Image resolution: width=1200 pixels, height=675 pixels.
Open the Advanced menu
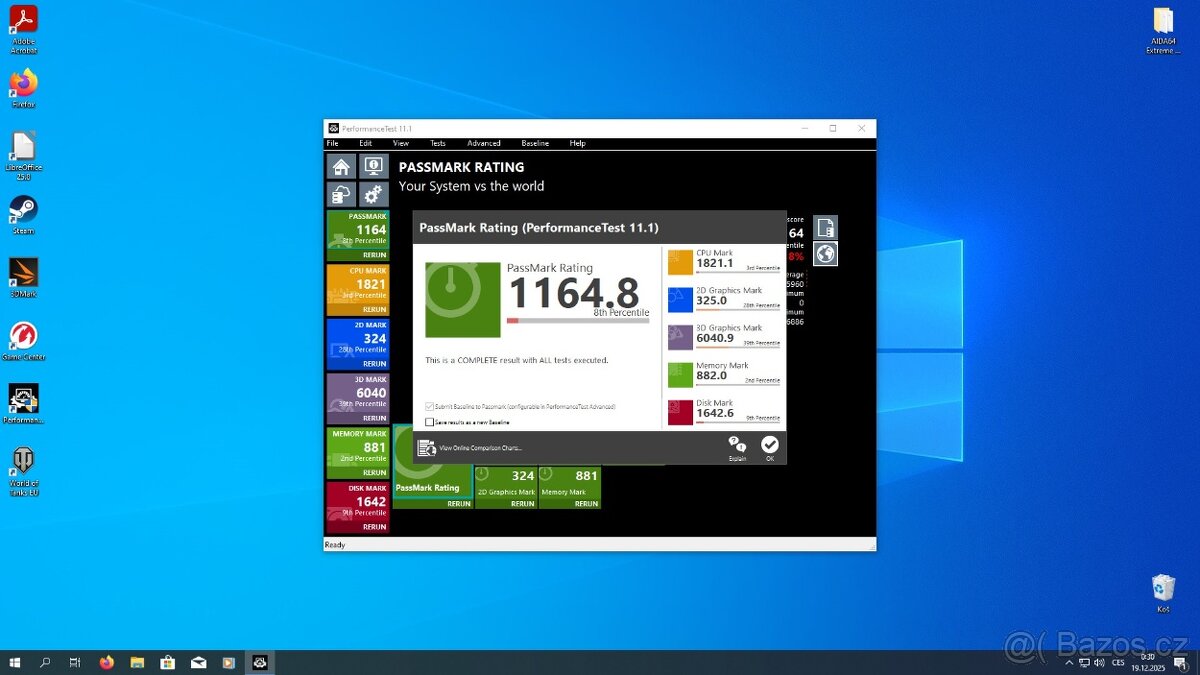[x=483, y=143]
